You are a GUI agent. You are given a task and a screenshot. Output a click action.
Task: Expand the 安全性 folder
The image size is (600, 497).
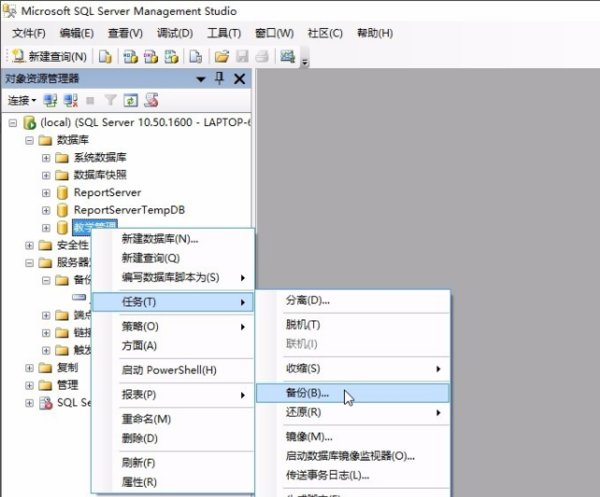[x=29, y=245]
